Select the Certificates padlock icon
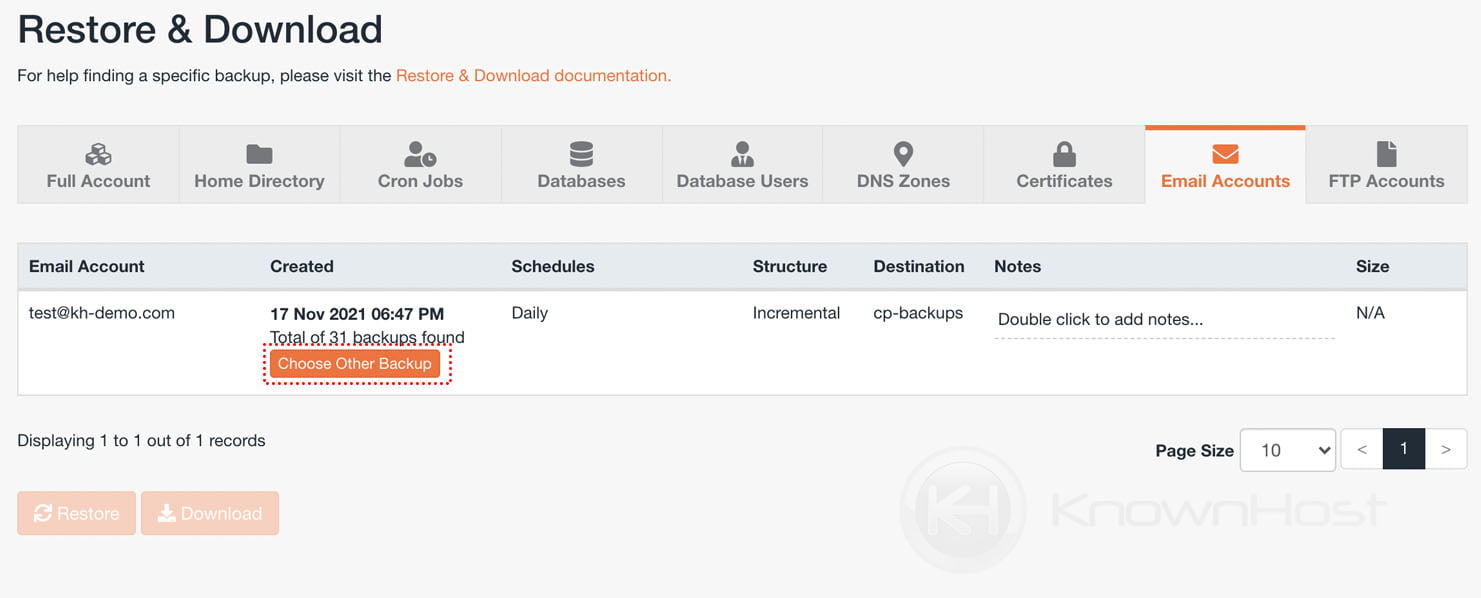 coord(1063,152)
